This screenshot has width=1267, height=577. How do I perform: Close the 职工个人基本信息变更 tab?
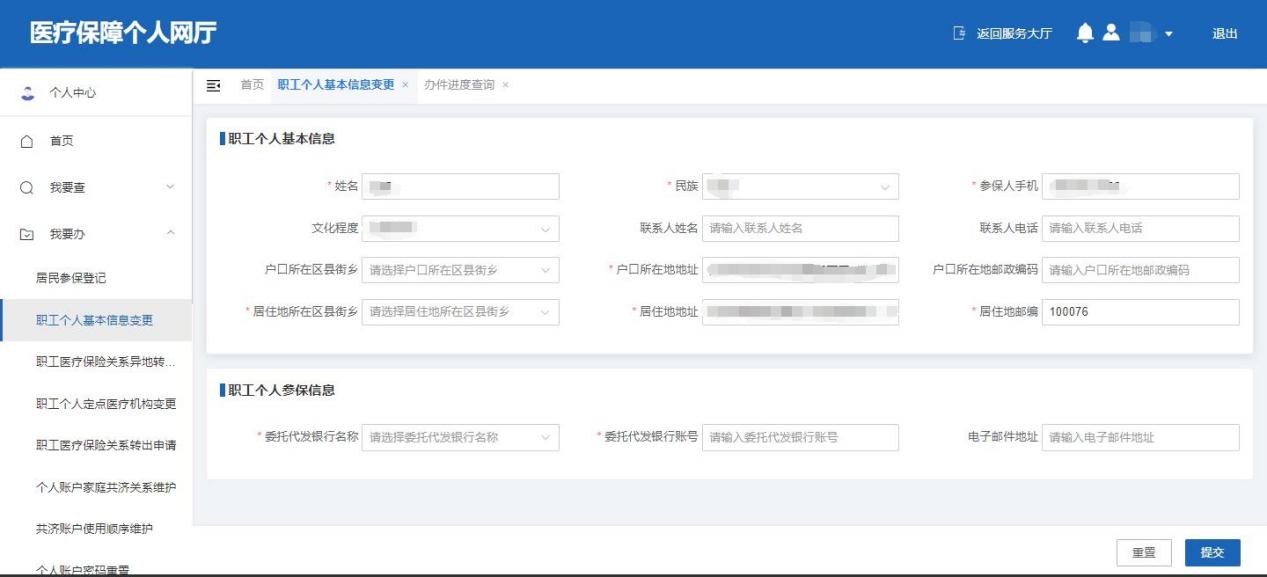(405, 85)
